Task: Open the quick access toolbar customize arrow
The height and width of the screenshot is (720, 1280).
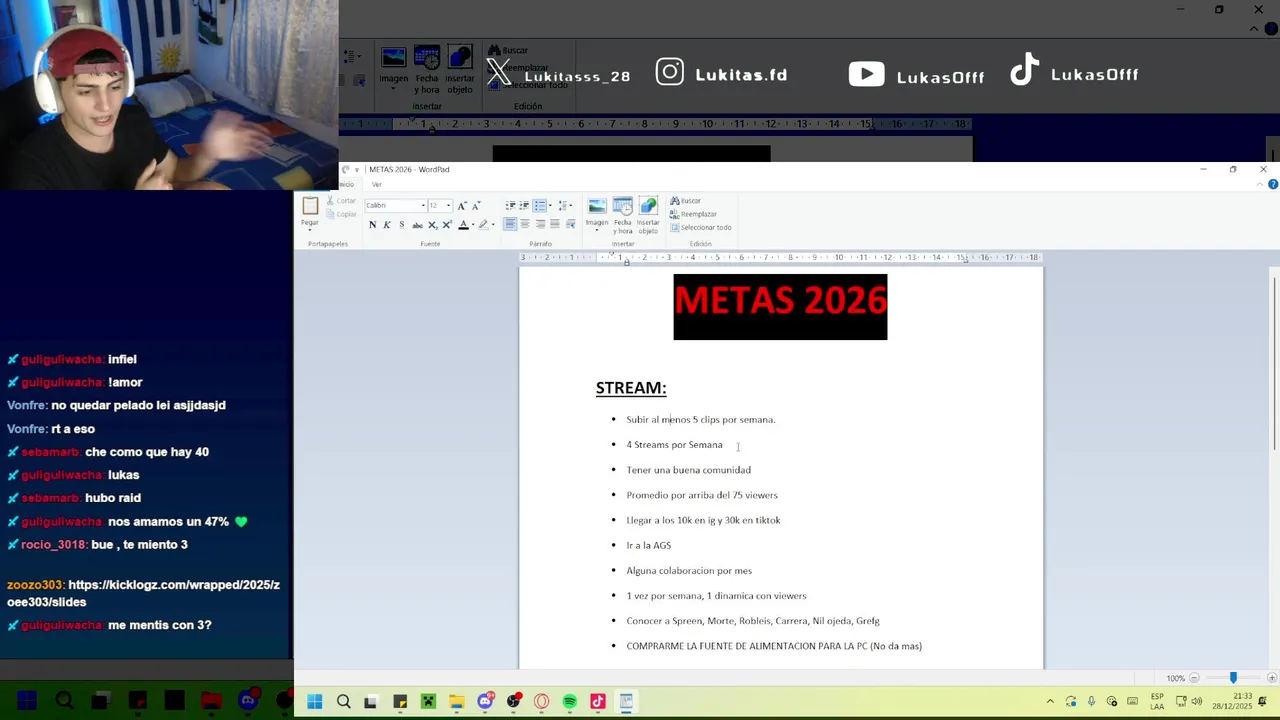Action: [357, 169]
